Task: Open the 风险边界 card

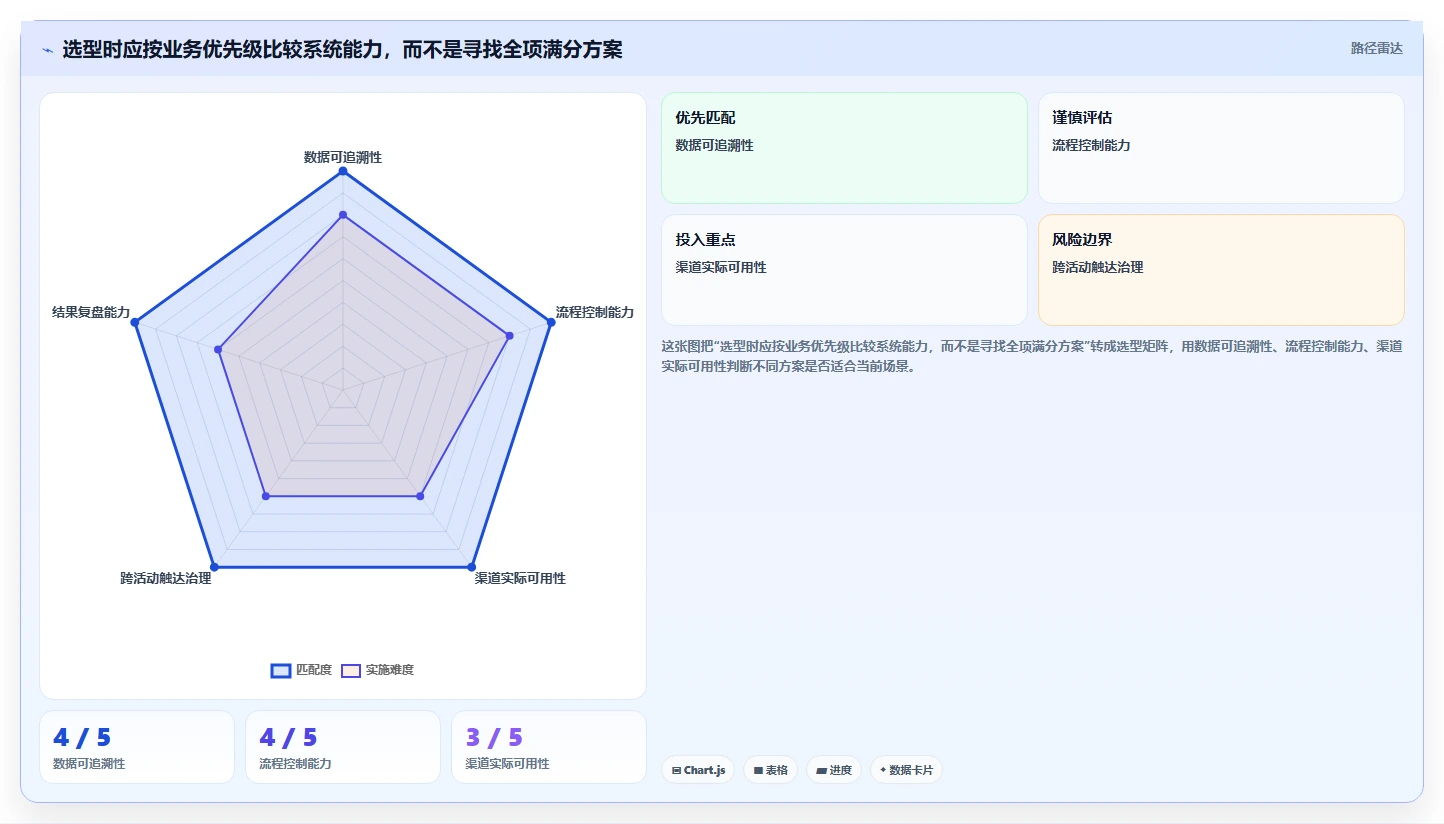Action: 1221,270
